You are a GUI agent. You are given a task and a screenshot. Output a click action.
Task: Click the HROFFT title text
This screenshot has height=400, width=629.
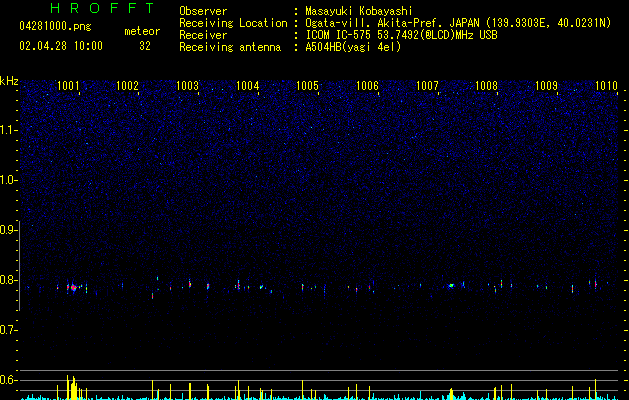[x=102, y=8]
